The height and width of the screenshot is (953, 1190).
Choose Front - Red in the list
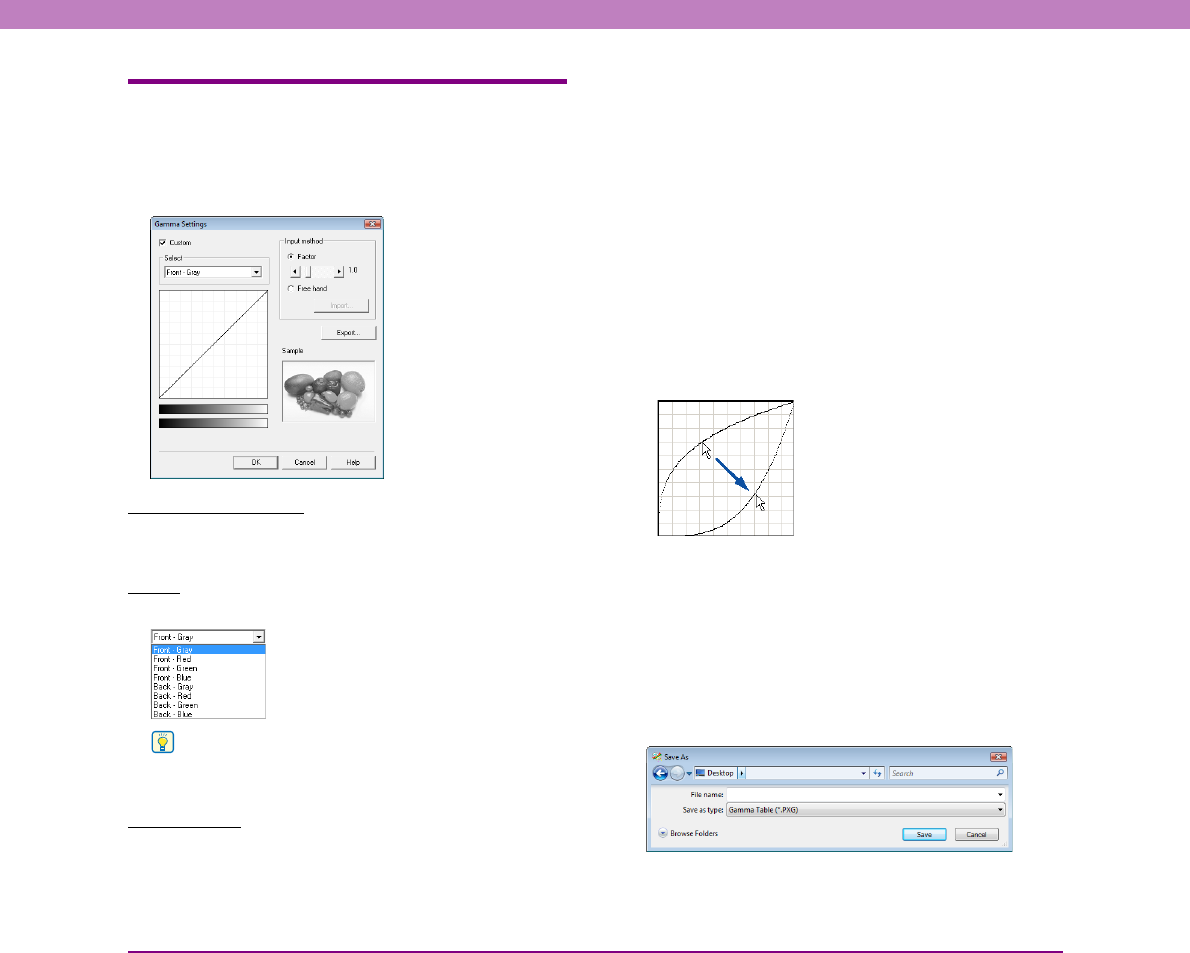click(x=209, y=659)
